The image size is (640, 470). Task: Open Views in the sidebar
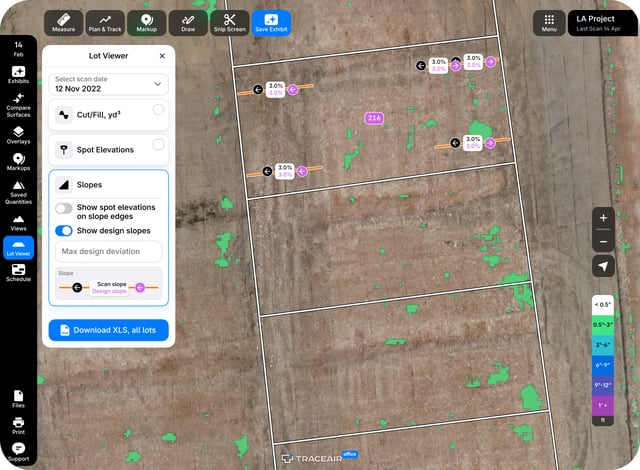tap(18, 223)
